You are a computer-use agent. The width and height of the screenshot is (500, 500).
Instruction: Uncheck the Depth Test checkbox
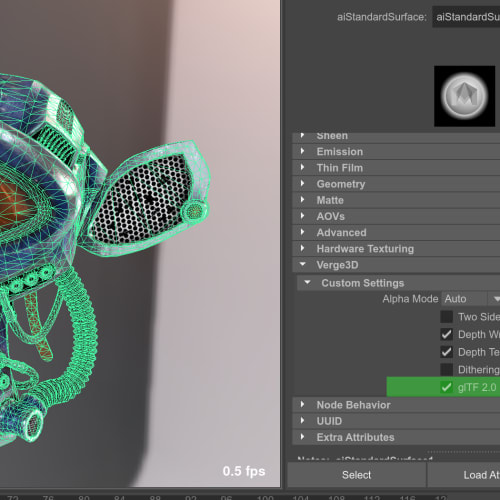446,352
